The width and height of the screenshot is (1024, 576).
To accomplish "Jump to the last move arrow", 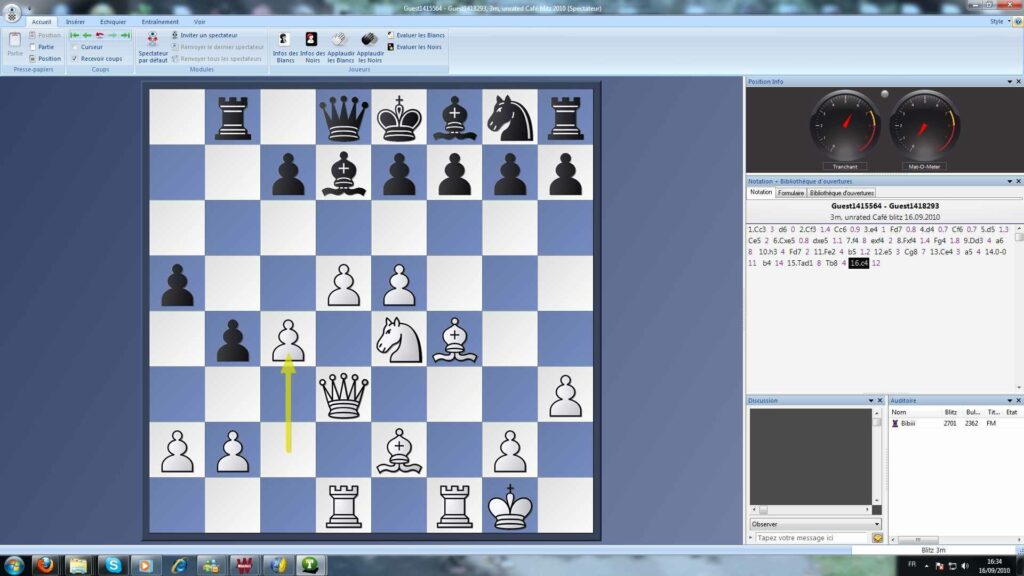I will click(x=125, y=35).
